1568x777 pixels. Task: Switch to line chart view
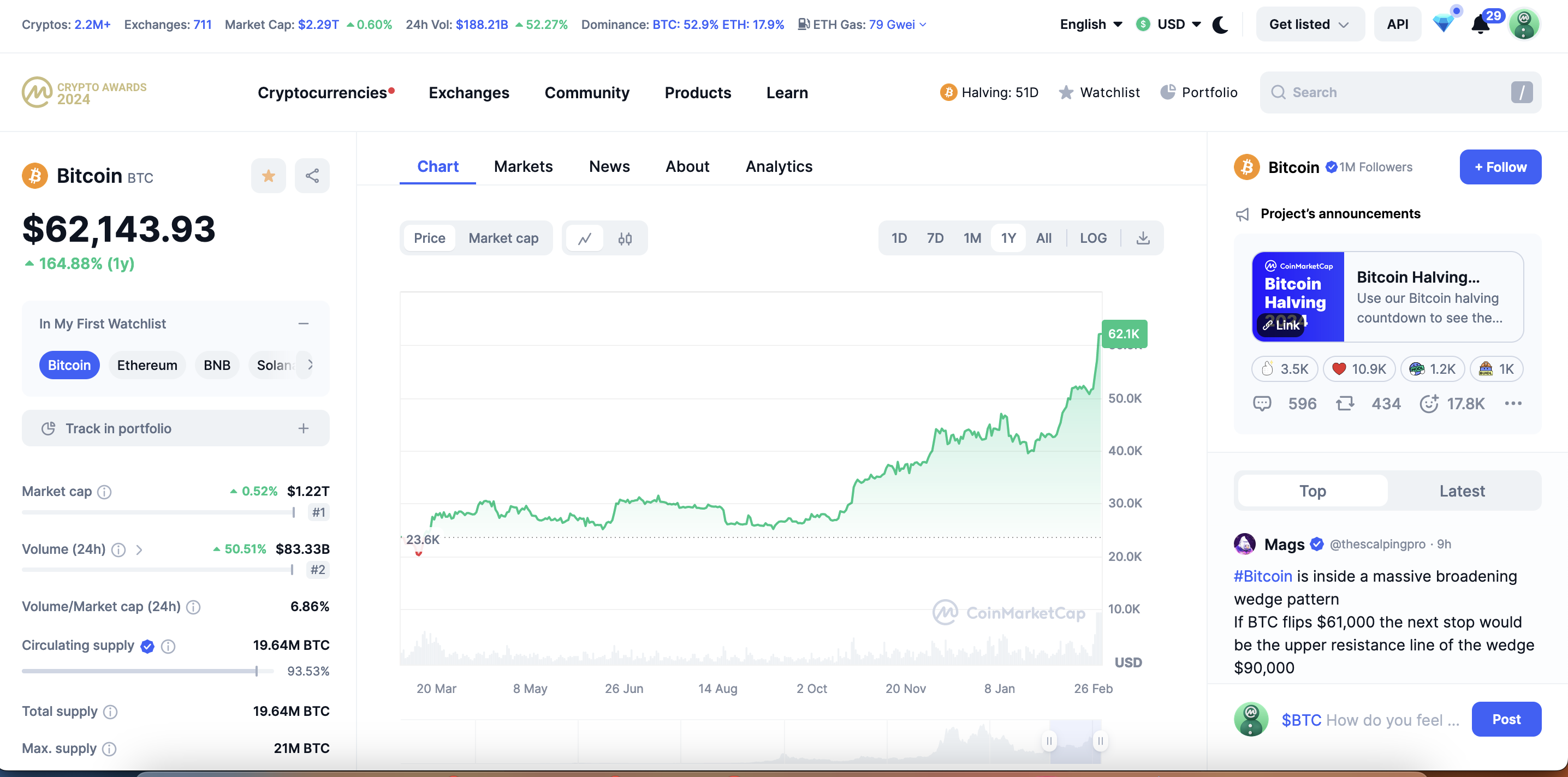click(x=584, y=238)
